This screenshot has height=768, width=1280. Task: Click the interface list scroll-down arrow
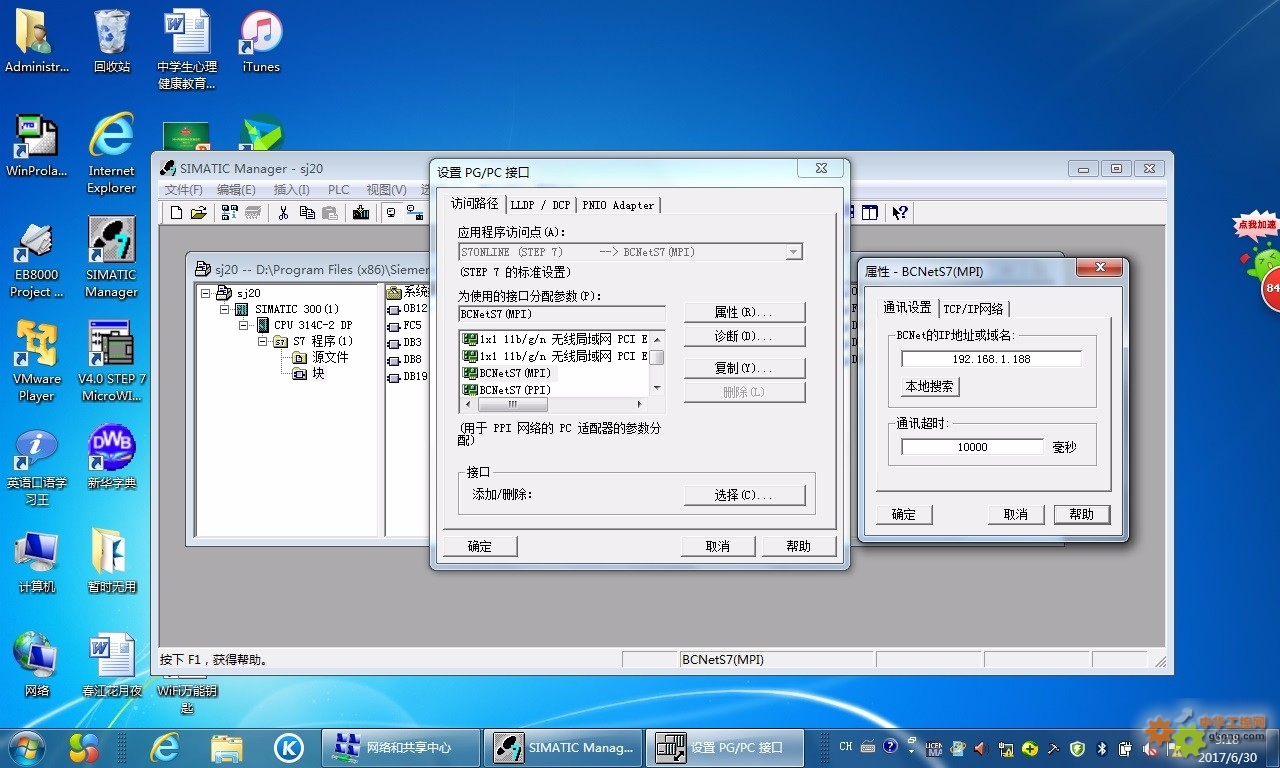pyautogui.click(x=657, y=388)
